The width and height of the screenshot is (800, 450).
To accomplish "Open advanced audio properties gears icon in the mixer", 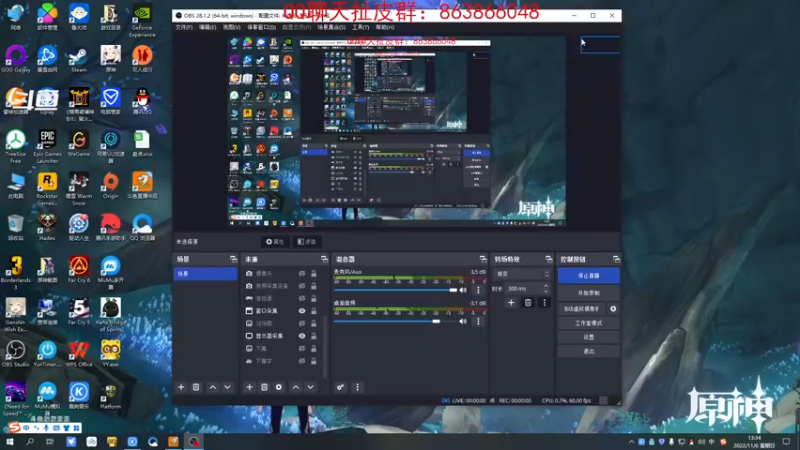I will pos(340,387).
